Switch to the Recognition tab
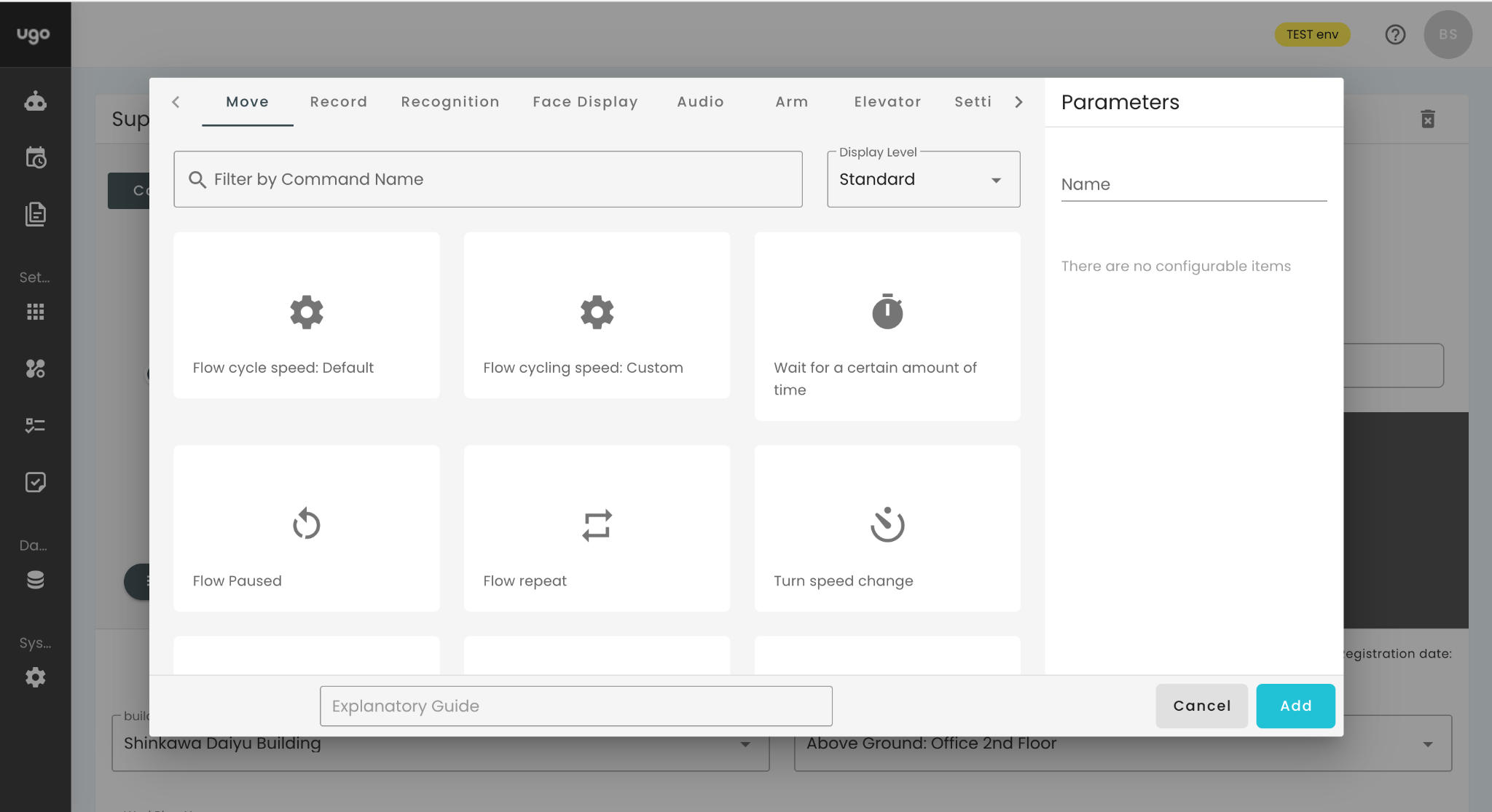1492x812 pixels. coord(449,101)
